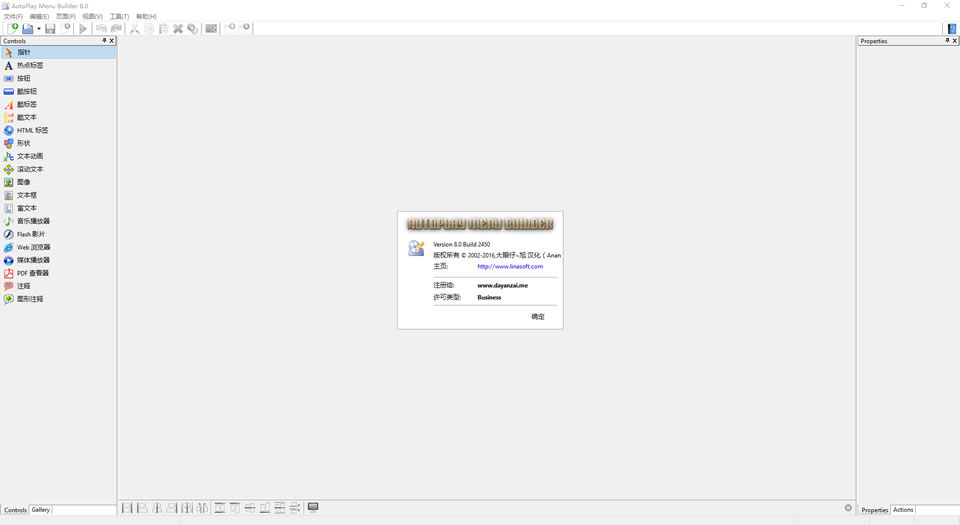Select the 酷标签 cool label control

click(58, 105)
